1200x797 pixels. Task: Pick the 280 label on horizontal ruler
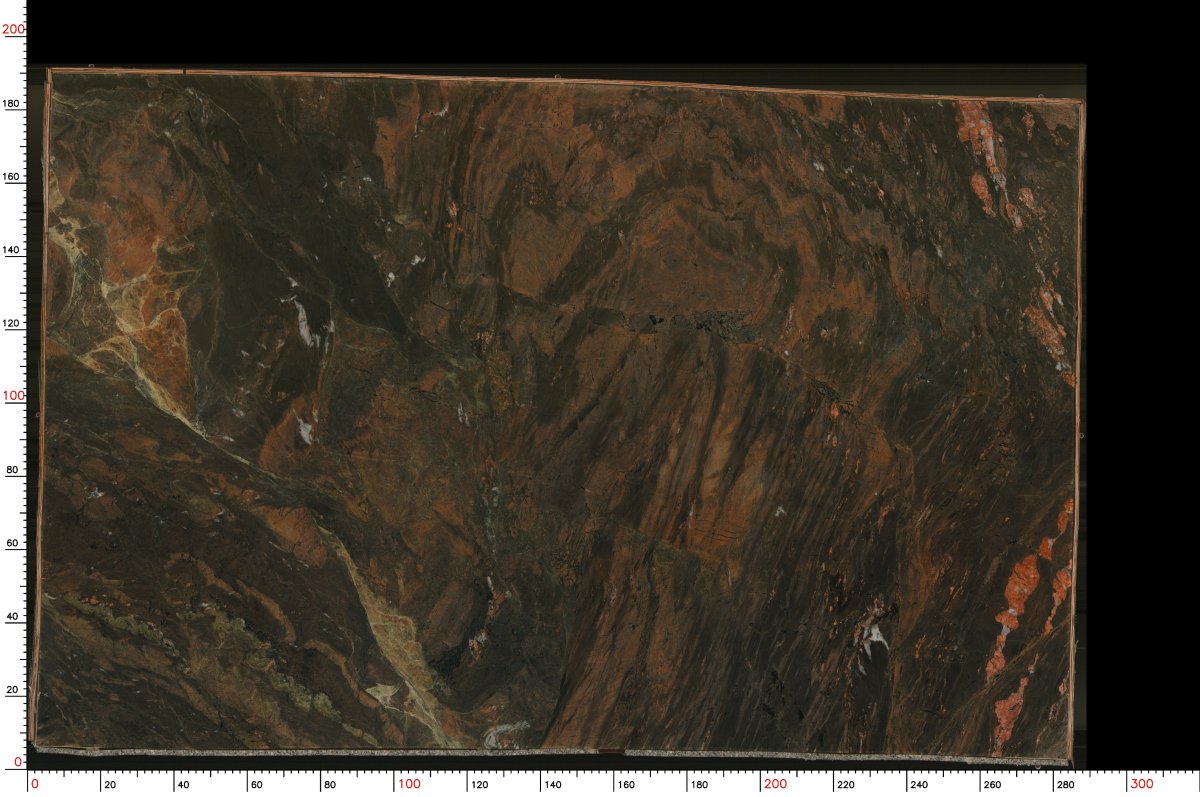click(1065, 785)
